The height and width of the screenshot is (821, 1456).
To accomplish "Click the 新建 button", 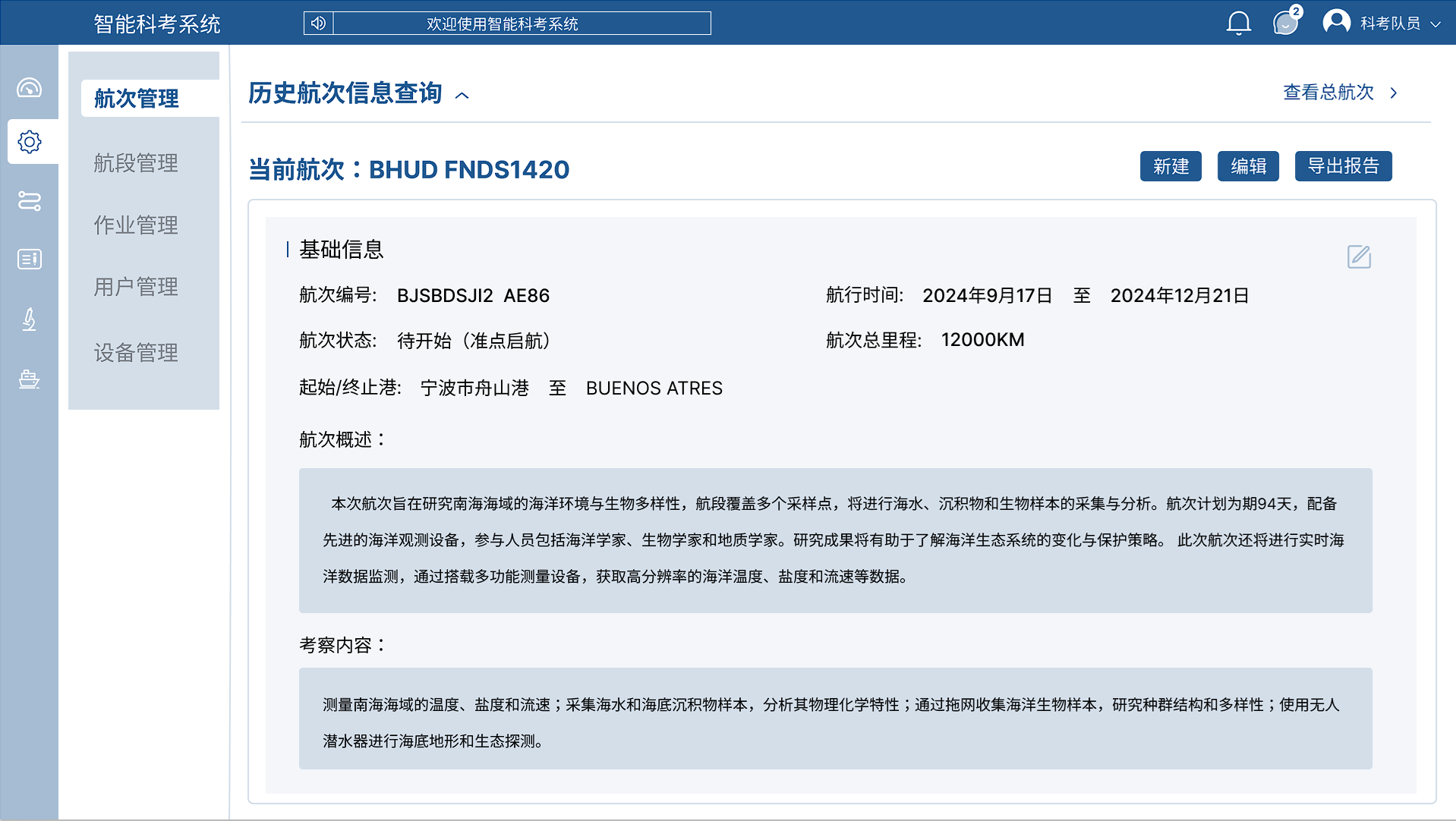I will click(1170, 166).
